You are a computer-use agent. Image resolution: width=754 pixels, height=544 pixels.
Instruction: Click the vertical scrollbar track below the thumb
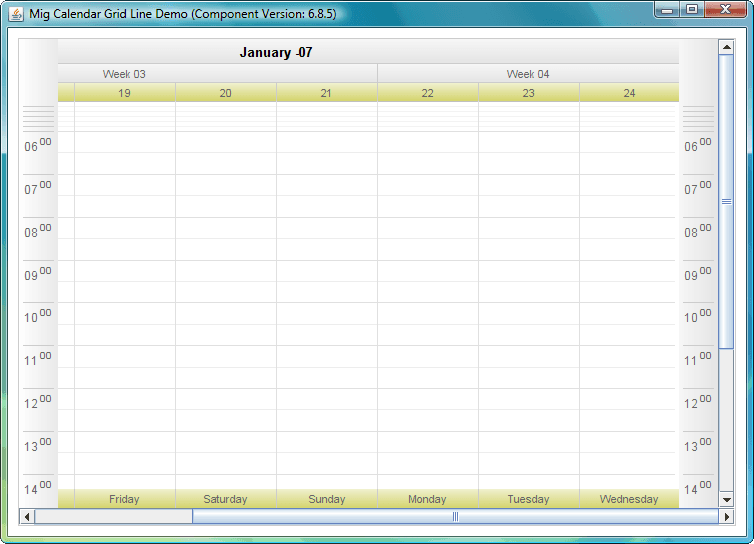click(x=727, y=420)
